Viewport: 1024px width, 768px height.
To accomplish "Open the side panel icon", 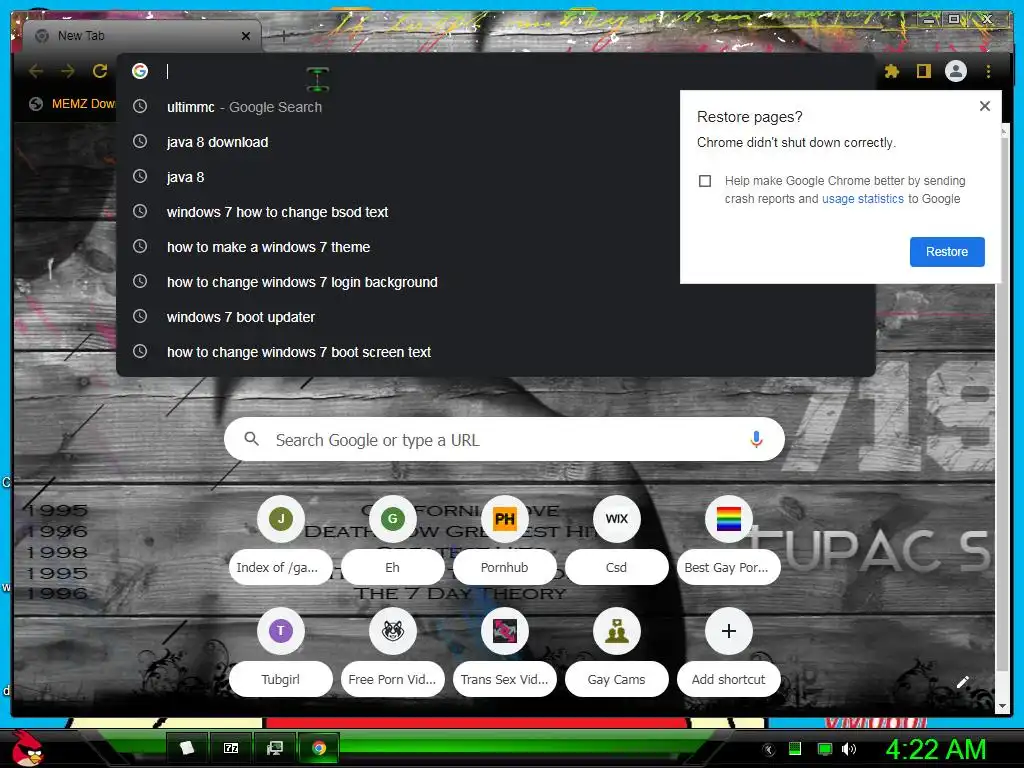I will (x=923, y=71).
